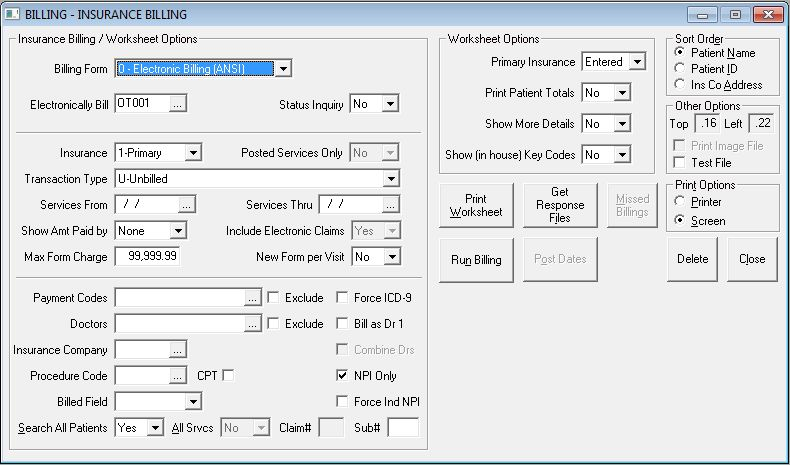Image resolution: width=790 pixels, height=465 pixels.
Task: Uncheck NPI Only checkbox
Action: 342,375
